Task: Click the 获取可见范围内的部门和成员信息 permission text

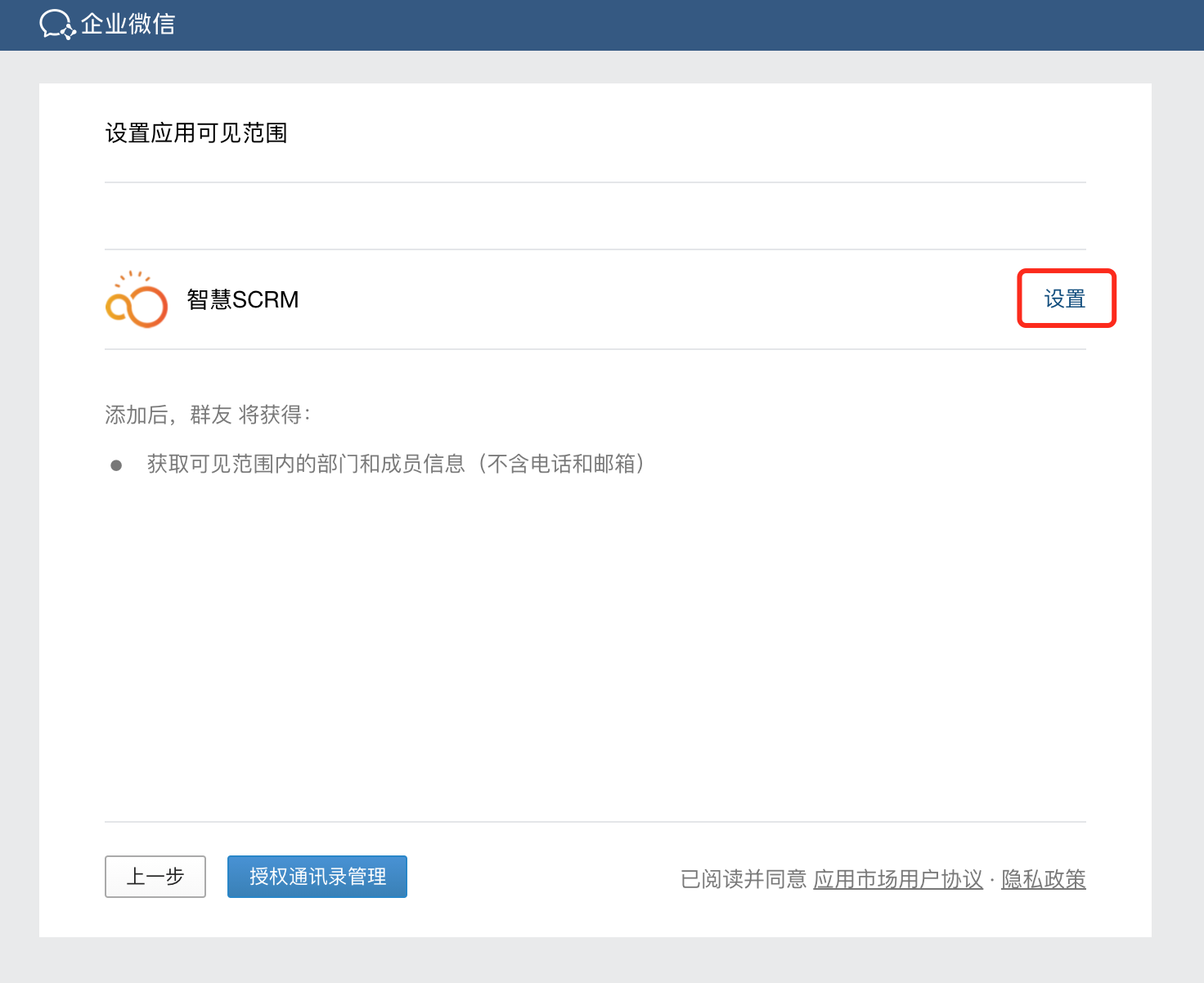Action: point(306,465)
